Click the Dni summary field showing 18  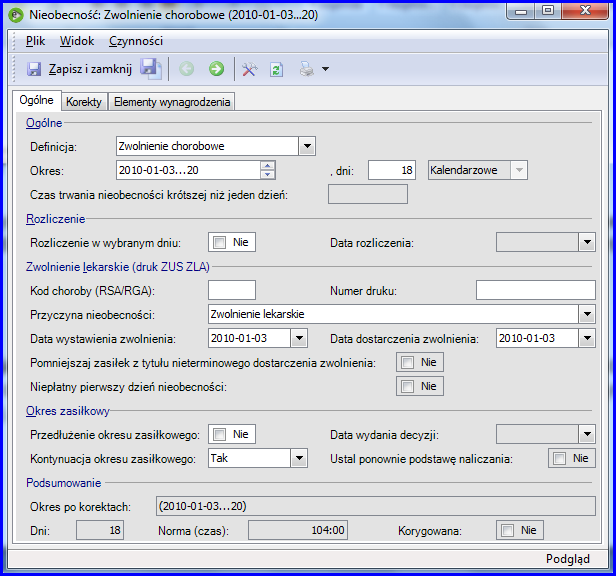coord(100,530)
